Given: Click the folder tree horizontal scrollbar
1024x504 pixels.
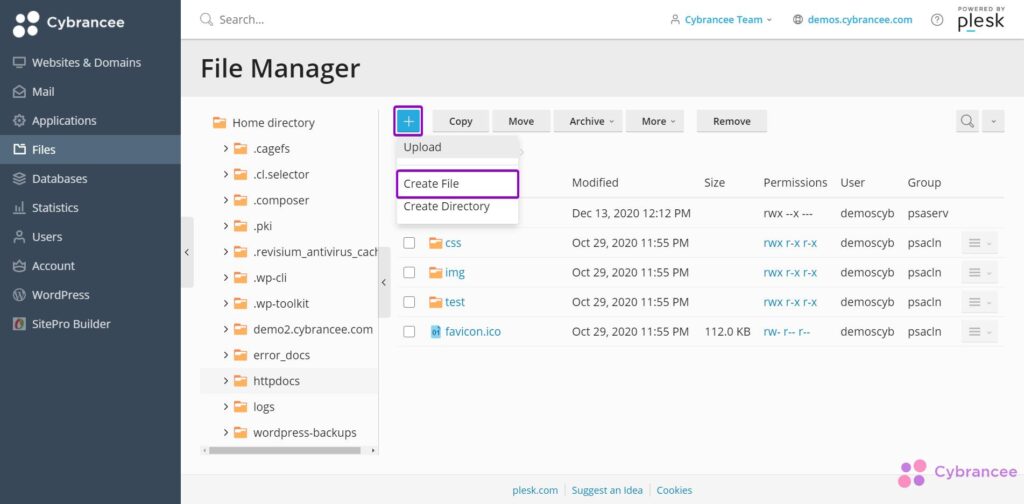Looking at the screenshot, I should pyautogui.click(x=285, y=450).
